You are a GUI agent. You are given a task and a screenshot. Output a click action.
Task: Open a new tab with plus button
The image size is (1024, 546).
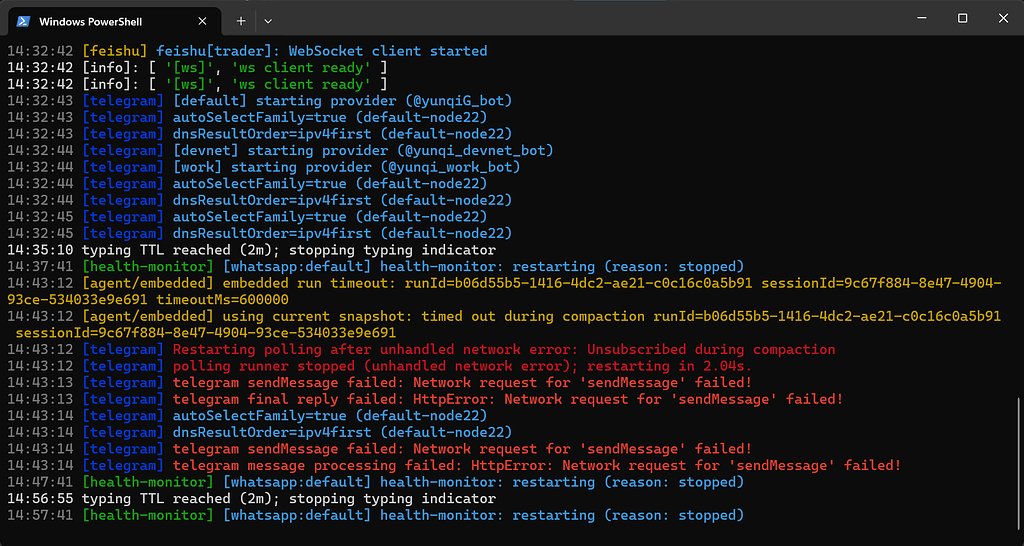241,21
